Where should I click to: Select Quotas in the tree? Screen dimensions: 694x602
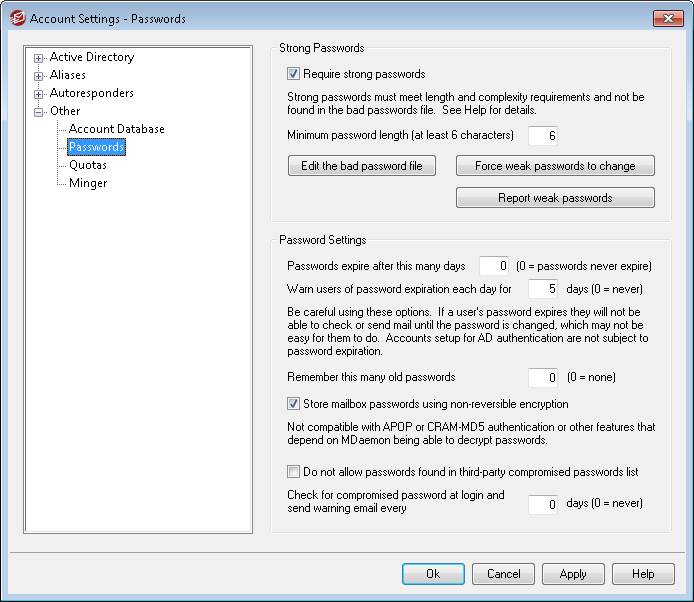pyautogui.click(x=88, y=165)
